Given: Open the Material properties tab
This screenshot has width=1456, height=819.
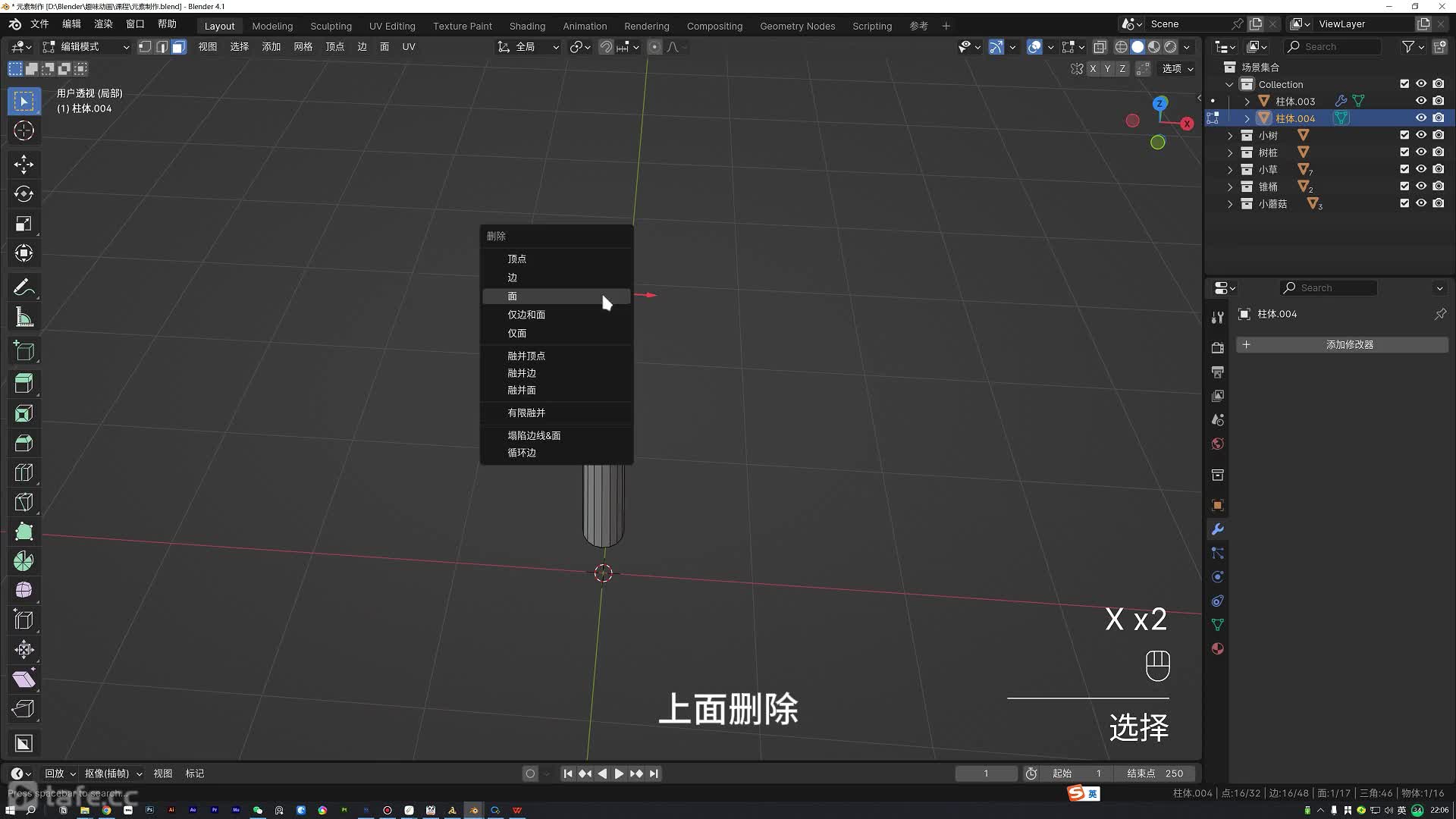Looking at the screenshot, I should (x=1217, y=648).
